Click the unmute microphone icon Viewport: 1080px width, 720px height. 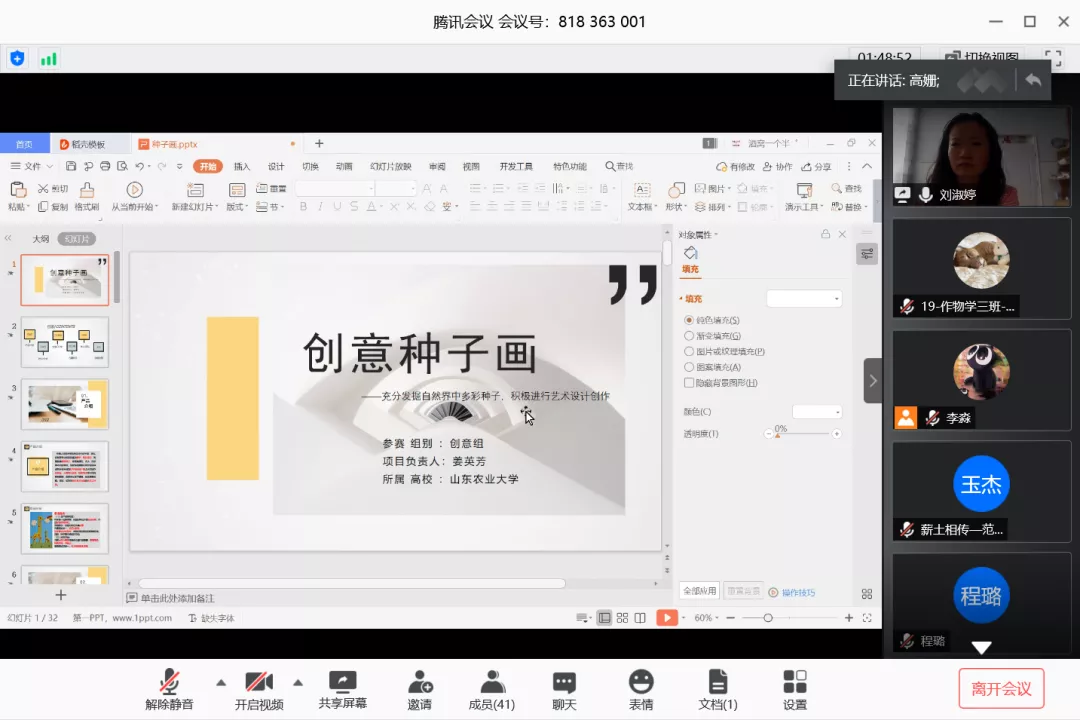(x=169, y=683)
